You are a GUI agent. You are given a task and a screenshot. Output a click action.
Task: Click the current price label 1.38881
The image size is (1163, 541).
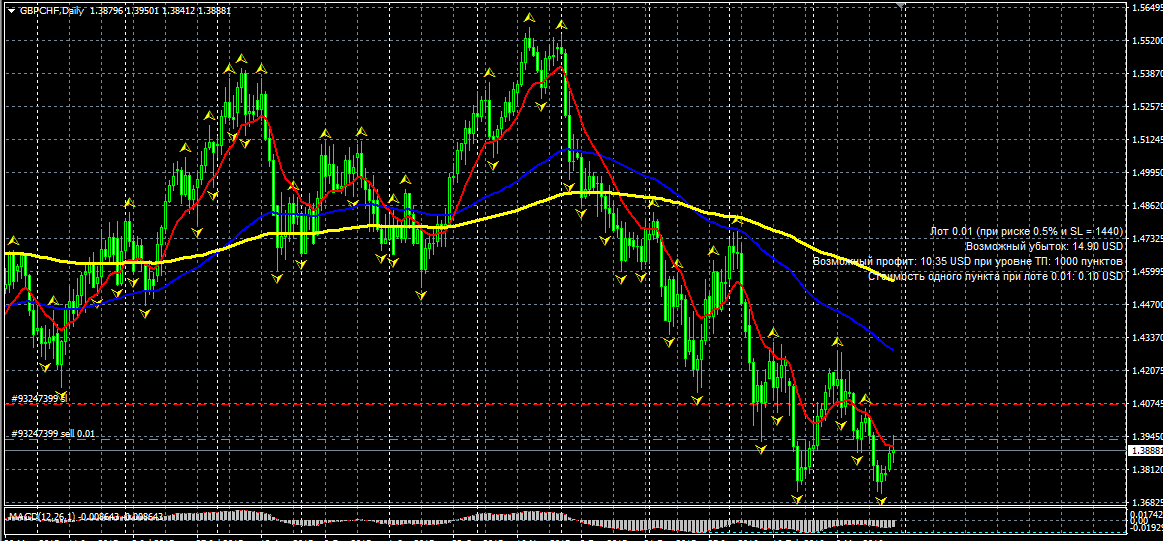1144,450
